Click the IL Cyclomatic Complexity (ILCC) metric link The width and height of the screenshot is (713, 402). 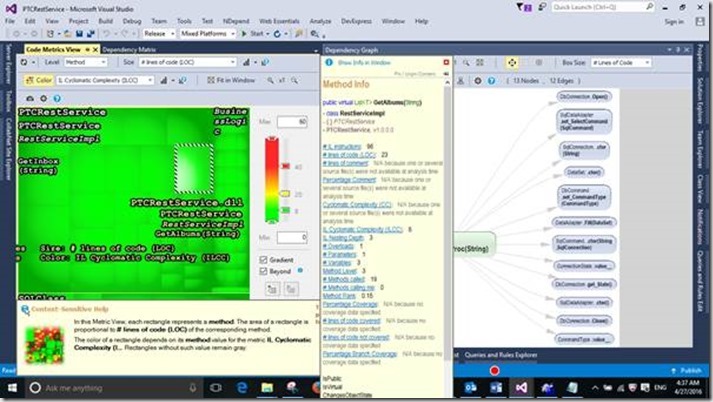coord(363,230)
